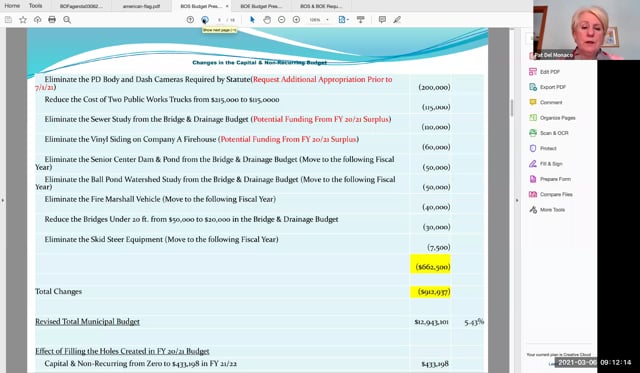
Task: Open Export PDF tool
Action: (x=547, y=87)
